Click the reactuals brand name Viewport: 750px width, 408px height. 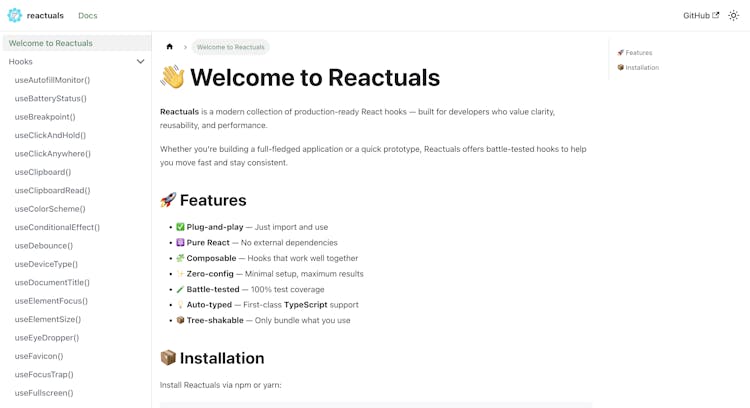[x=45, y=15]
